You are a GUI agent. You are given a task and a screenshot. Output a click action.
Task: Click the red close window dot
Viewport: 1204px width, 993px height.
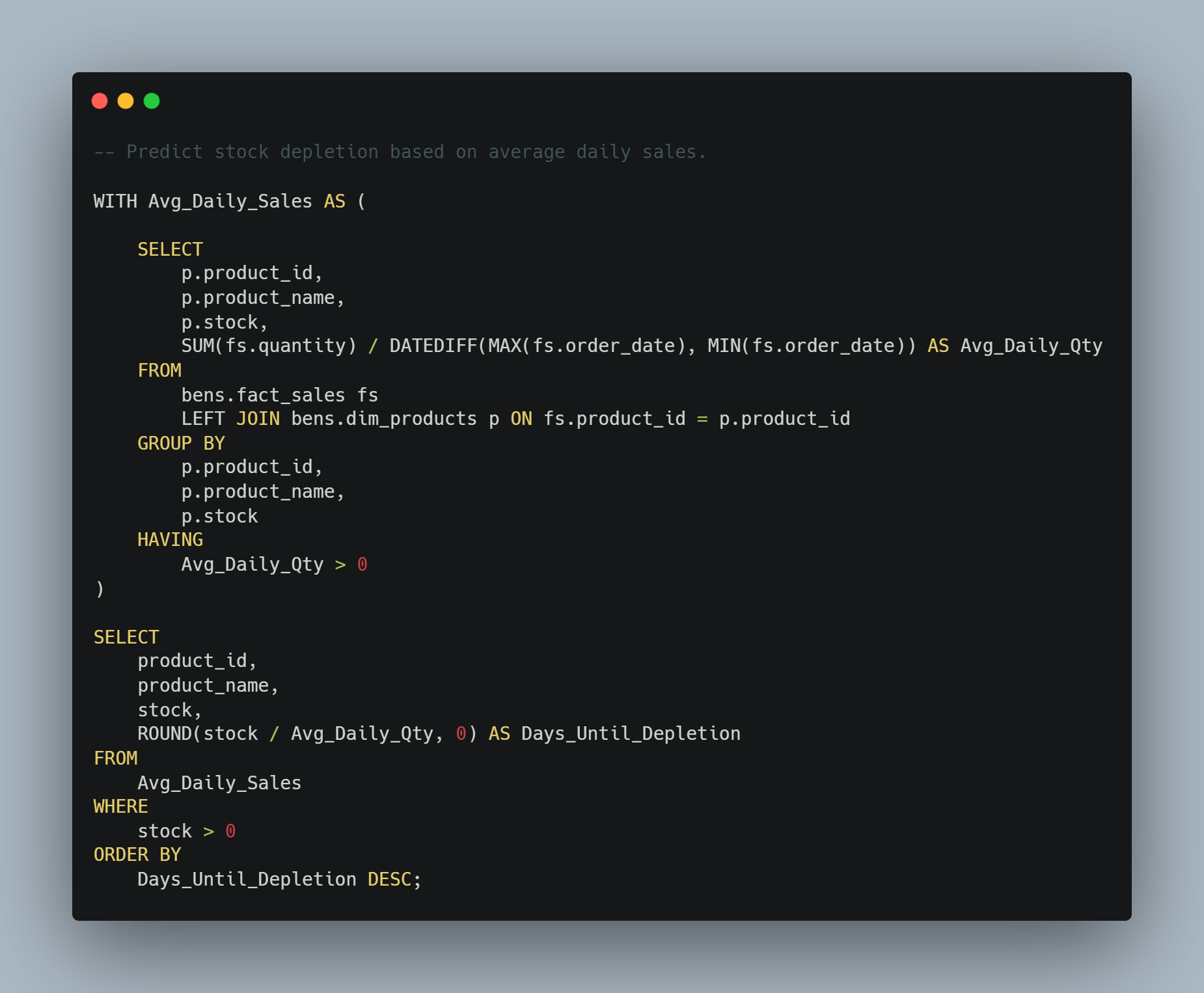pyautogui.click(x=100, y=101)
